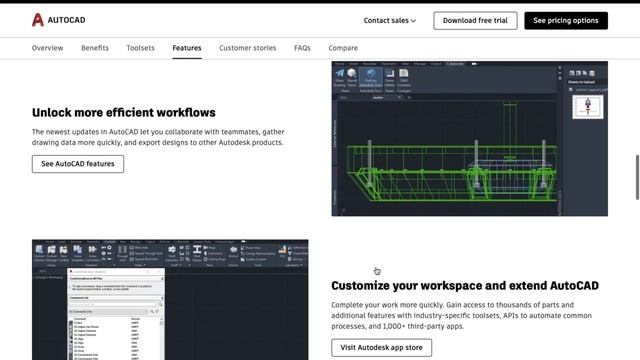Go to the Overview tab
This screenshot has width=640, height=360.
click(47, 48)
